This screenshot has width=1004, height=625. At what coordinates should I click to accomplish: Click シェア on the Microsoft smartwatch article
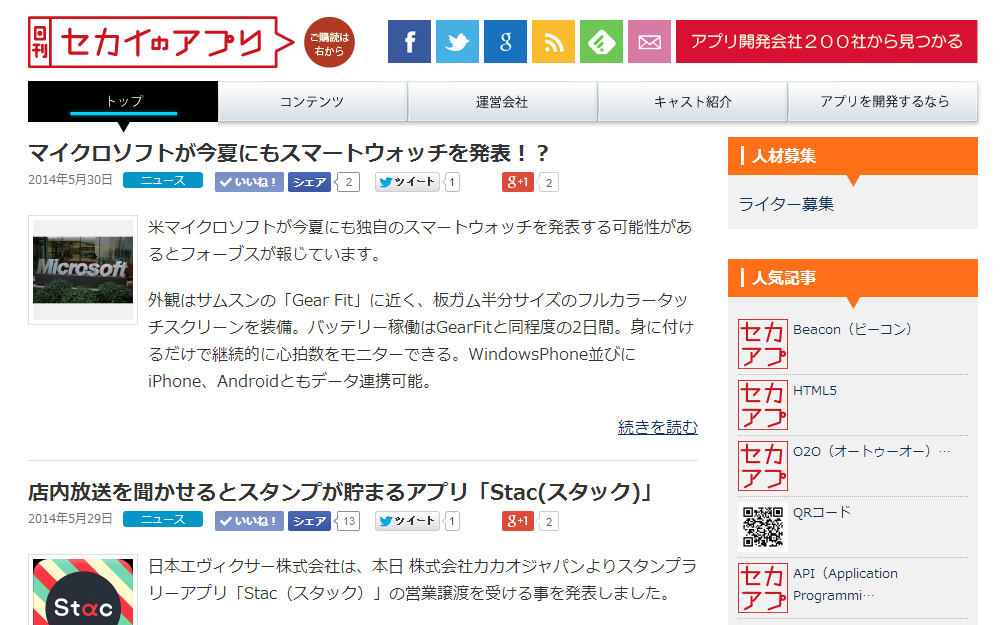point(309,182)
